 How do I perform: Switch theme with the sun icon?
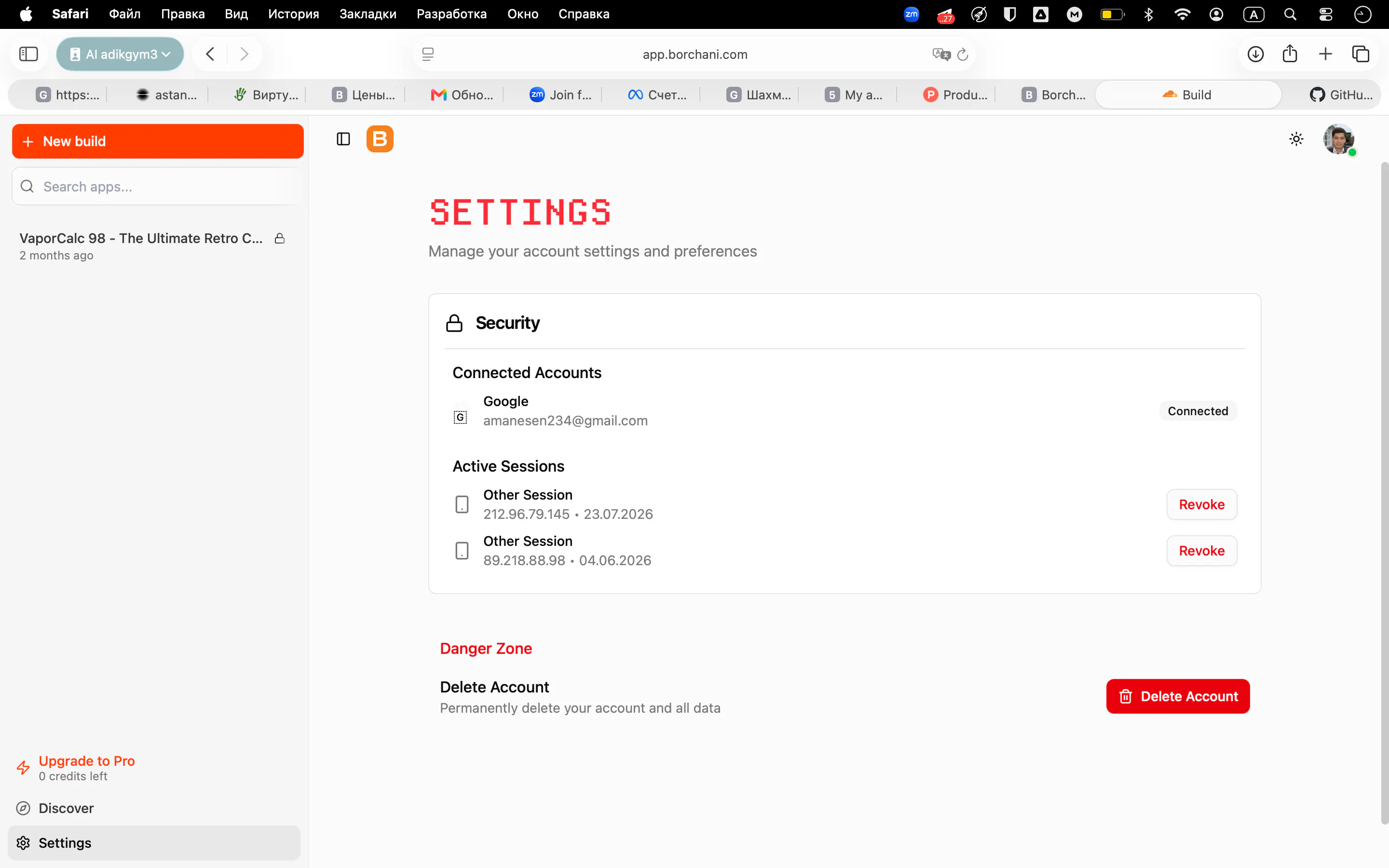pos(1296,139)
